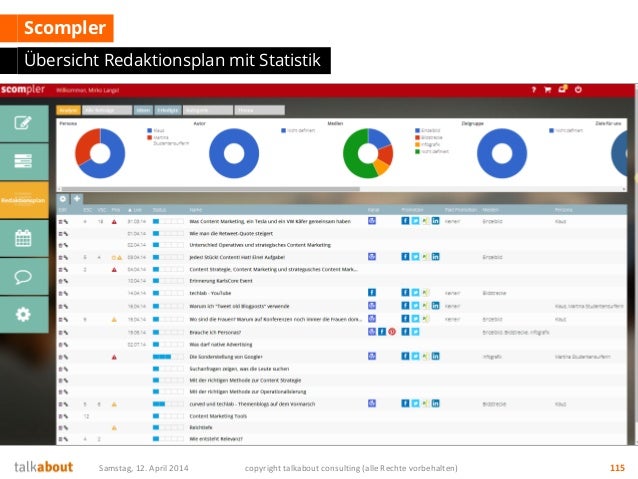
Task: Click Twitter icon in 'Brauche ich Personas?' row
Action: [415, 332]
